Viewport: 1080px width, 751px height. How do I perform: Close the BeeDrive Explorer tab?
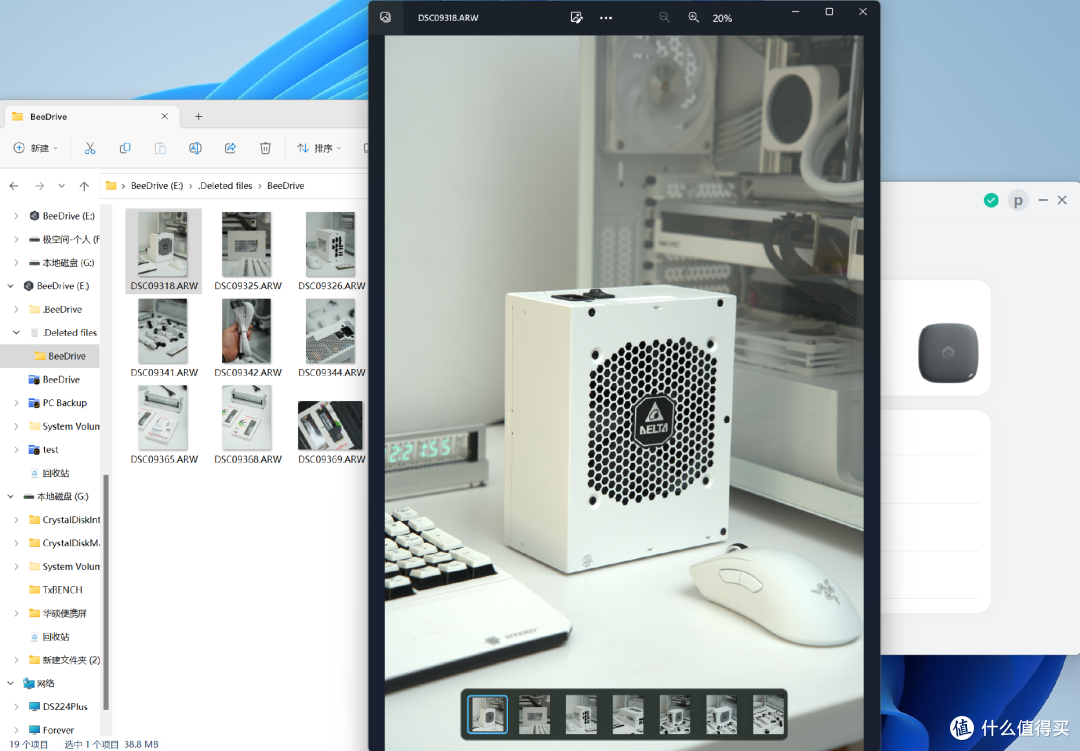pos(165,116)
